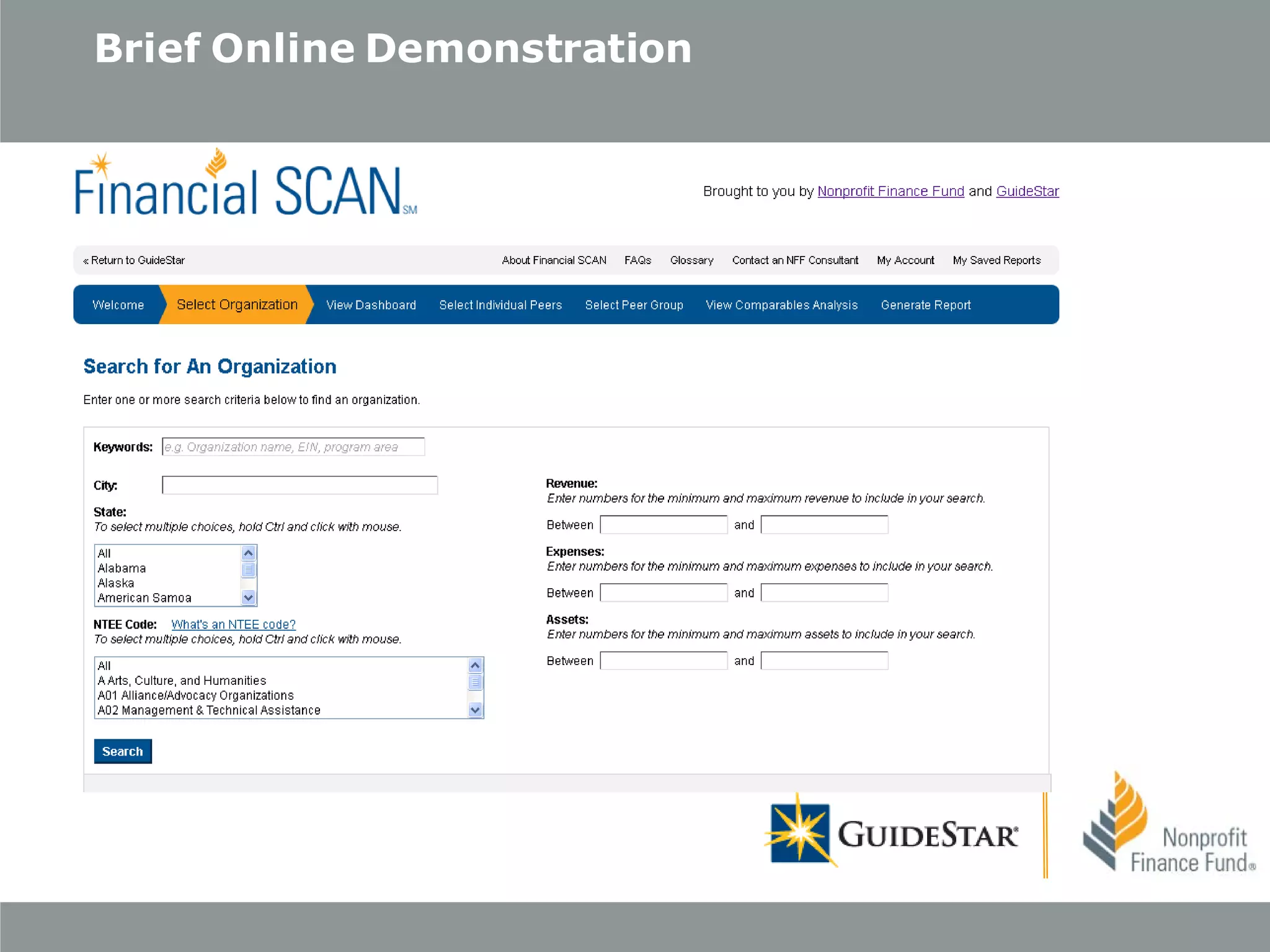
Task: Open My Account
Action: (905, 260)
